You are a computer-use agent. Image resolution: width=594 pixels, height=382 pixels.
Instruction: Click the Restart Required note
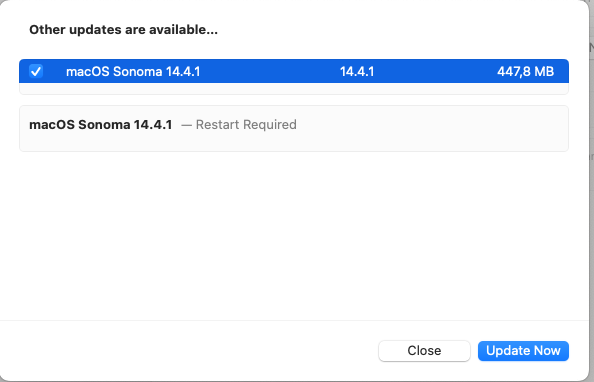point(246,124)
